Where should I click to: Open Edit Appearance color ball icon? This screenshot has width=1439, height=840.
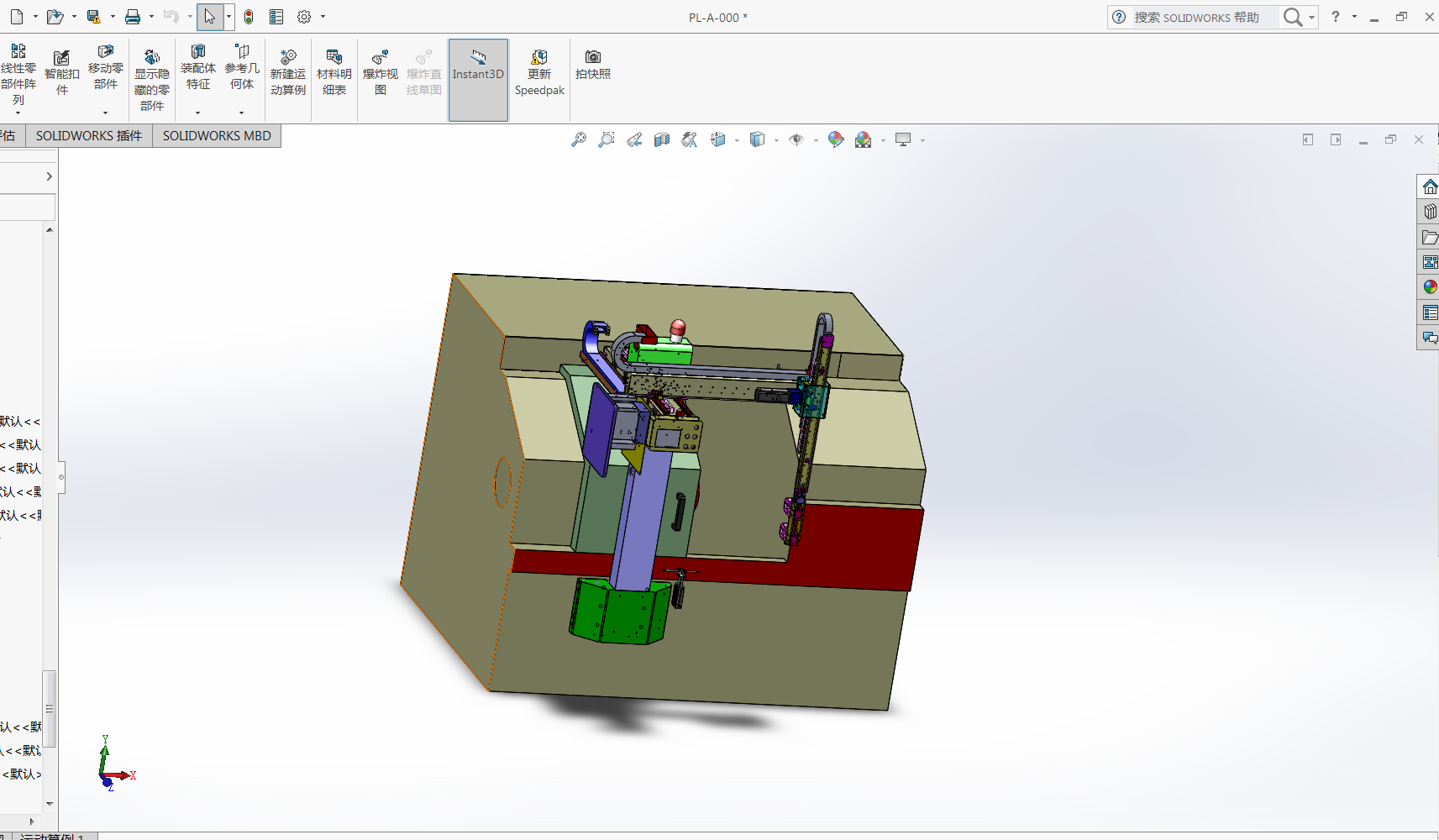(835, 140)
